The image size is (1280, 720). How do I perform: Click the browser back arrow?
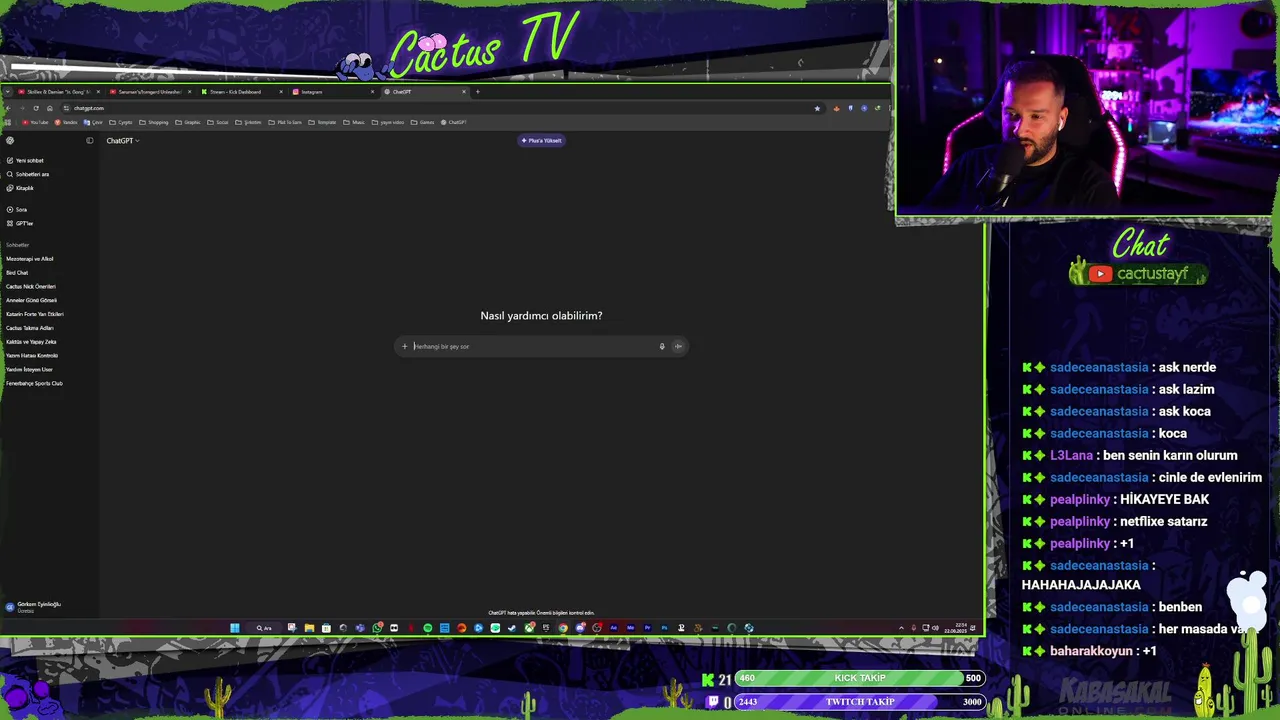click(x=8, y=108)
